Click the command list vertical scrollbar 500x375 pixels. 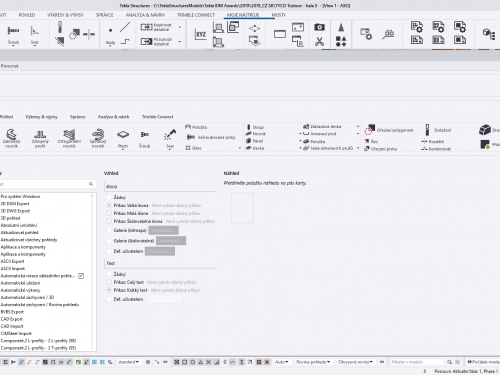[92, 271]
